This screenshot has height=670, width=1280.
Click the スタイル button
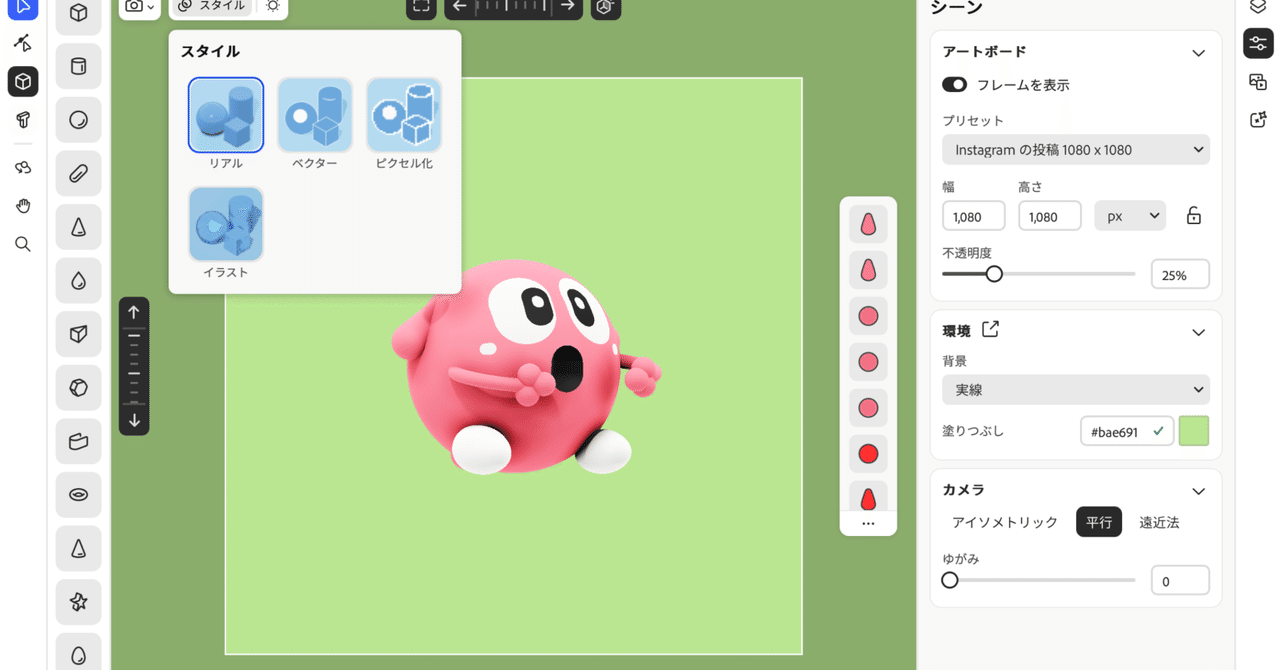click(211, 6)
